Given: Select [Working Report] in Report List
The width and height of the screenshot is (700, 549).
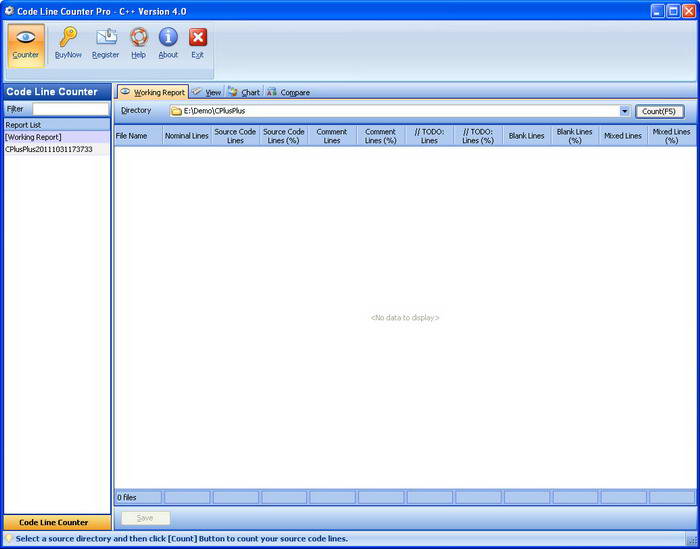Looking at the screenshot, I should pos(57,137).
